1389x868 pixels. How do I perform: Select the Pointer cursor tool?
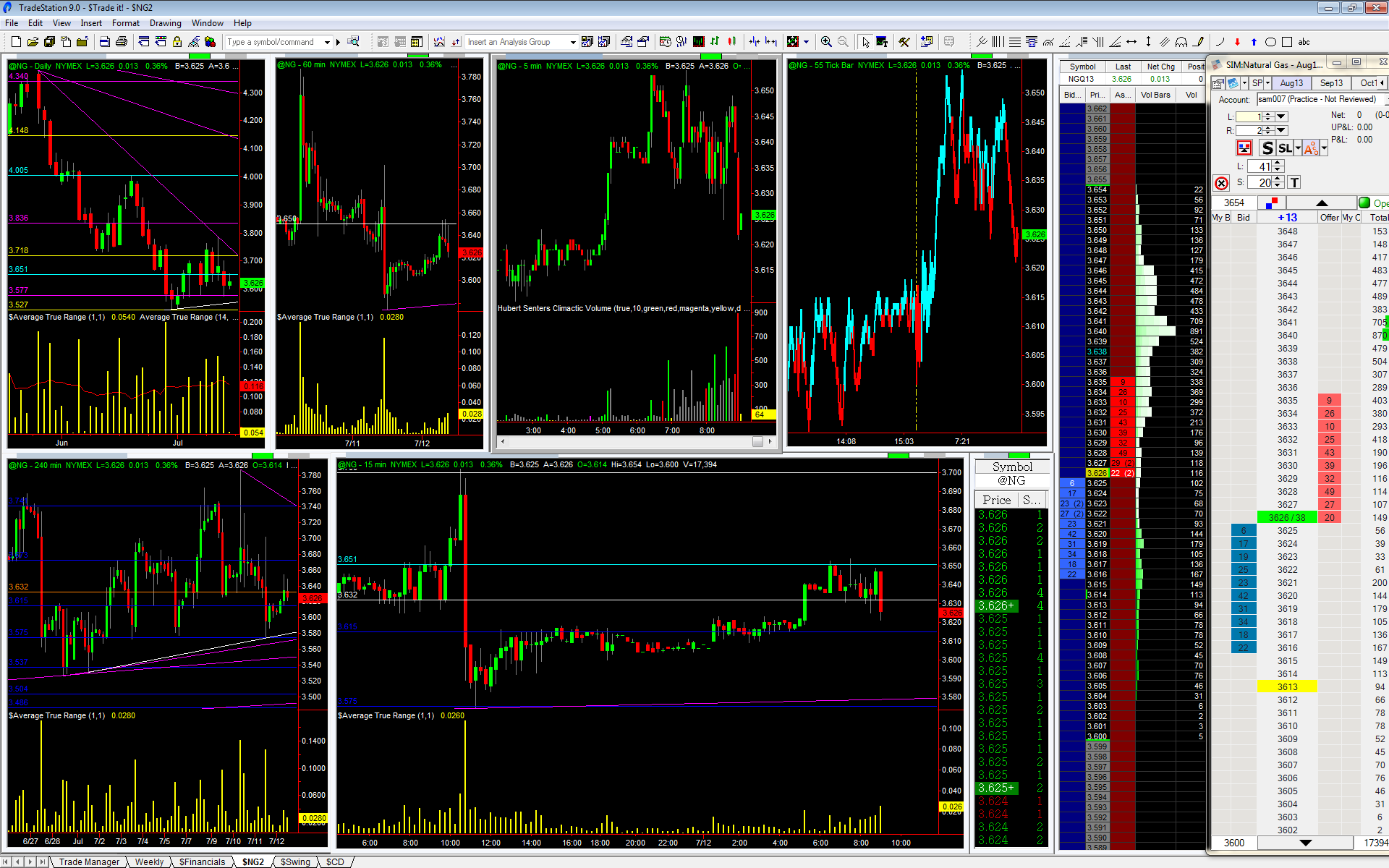[865, 42]
